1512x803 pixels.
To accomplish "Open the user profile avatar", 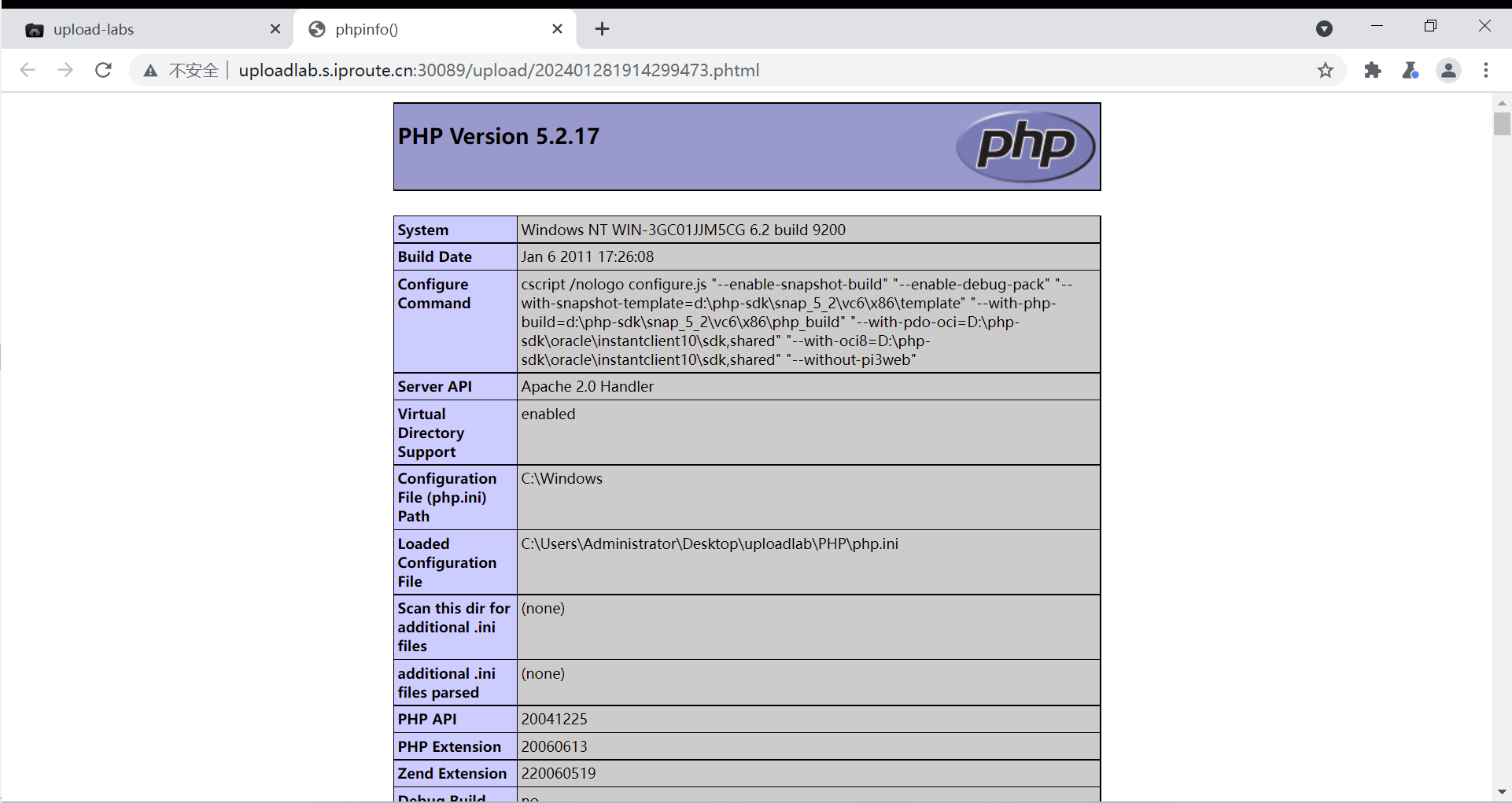I will [x=1448, y=70].
